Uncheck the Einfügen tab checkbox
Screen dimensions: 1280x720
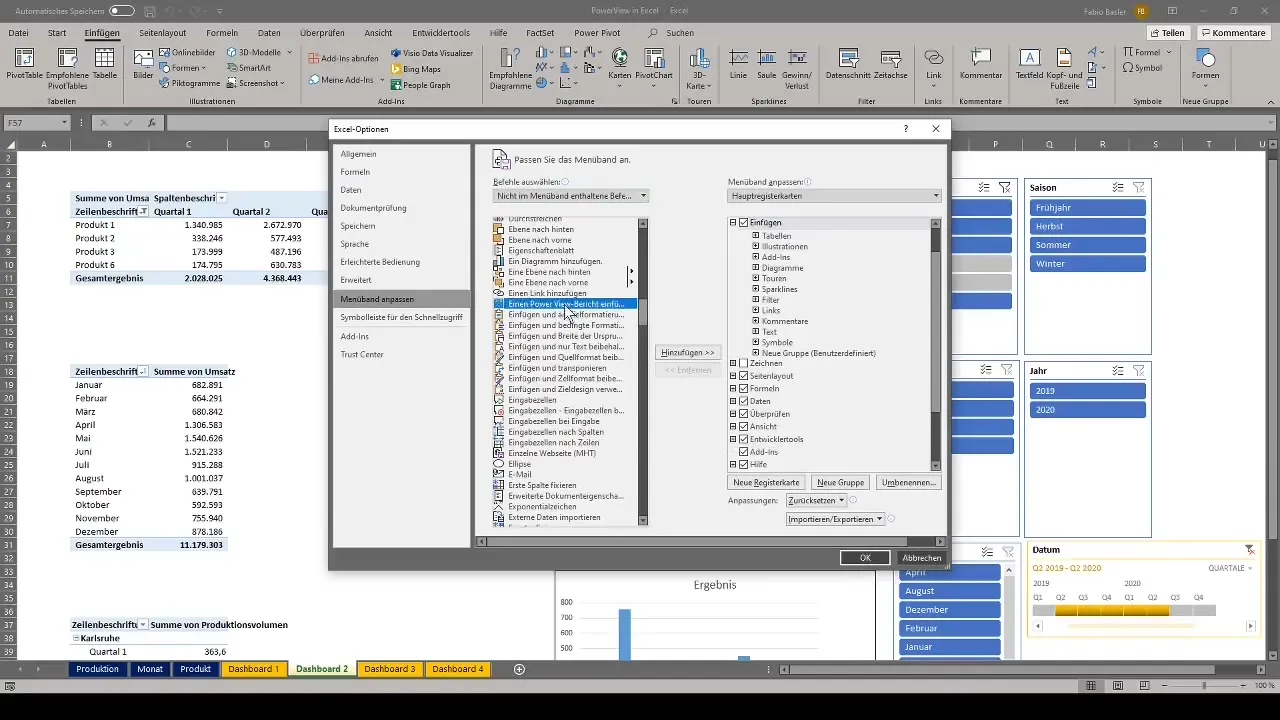tap(743, 222)
